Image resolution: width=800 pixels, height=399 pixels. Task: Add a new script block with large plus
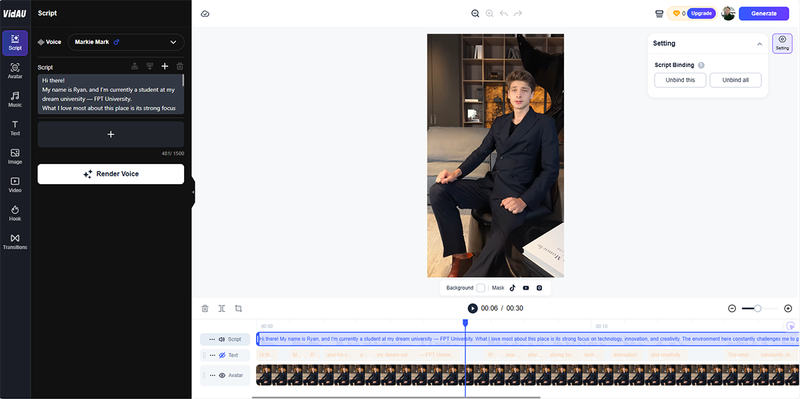[x=111, y=134]
